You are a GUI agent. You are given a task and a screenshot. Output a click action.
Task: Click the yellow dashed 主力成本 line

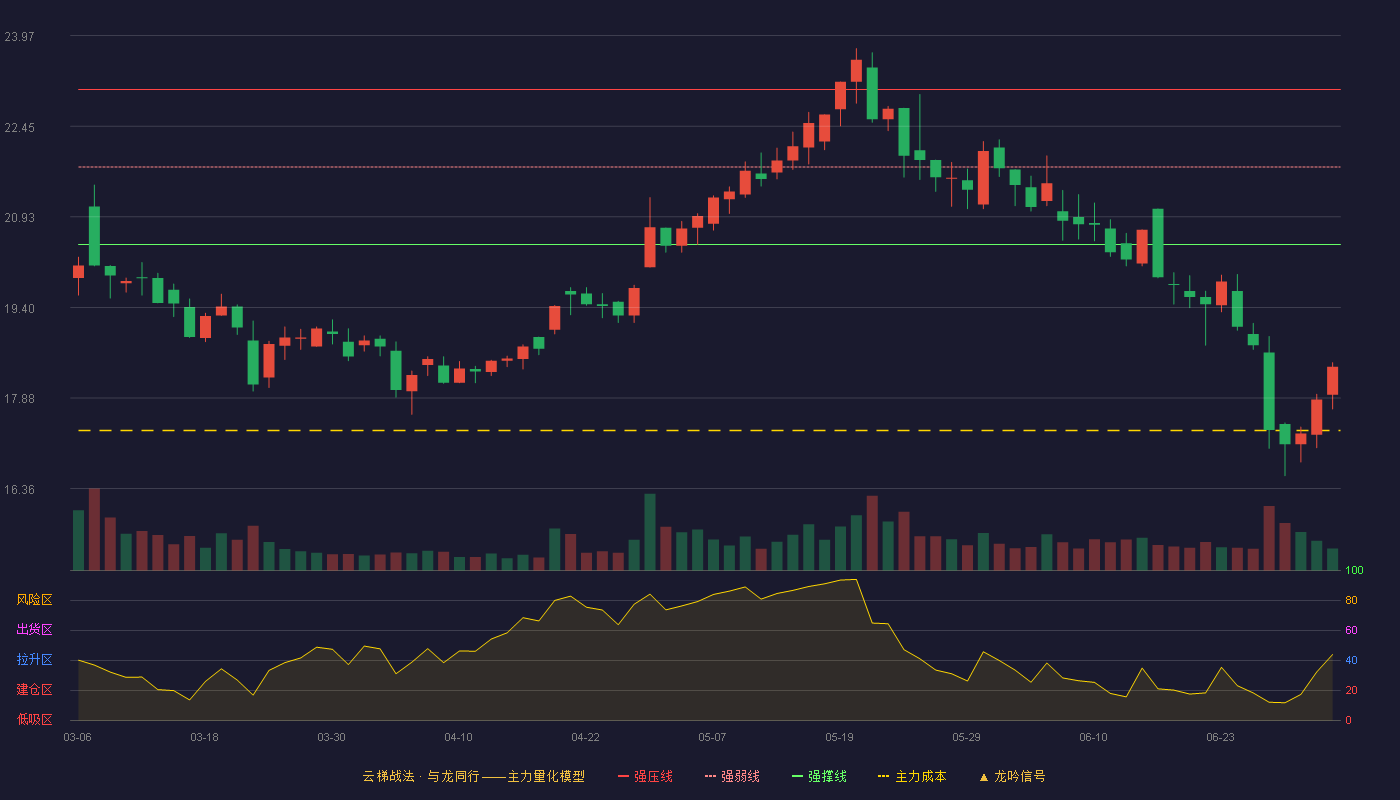(709, 430)
